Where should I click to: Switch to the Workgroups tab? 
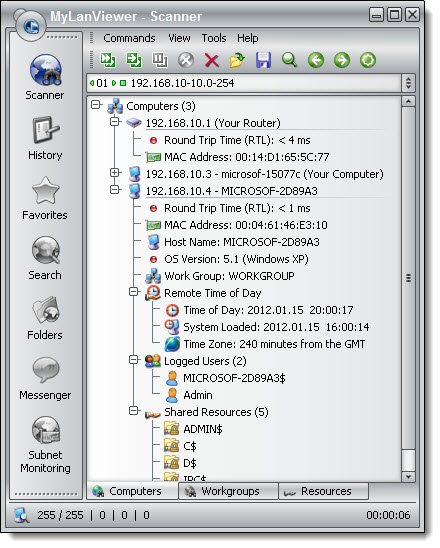pos(229,491)
